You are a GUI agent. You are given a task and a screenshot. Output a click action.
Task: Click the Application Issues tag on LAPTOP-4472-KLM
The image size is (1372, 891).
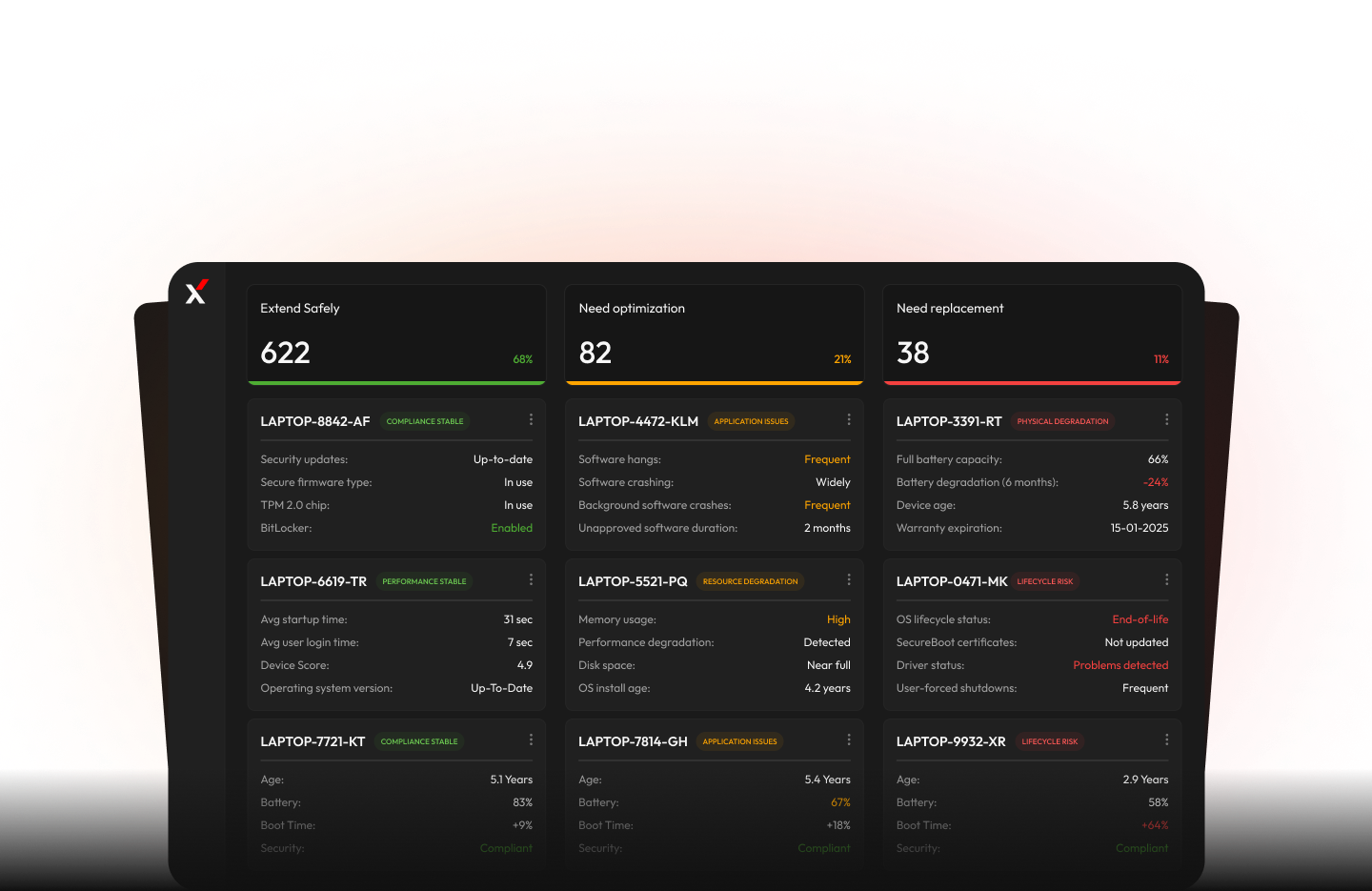click(751, 421)
